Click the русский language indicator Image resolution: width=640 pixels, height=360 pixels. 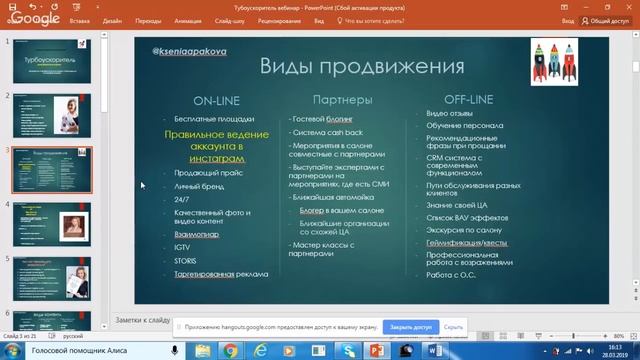coord(73,336)
